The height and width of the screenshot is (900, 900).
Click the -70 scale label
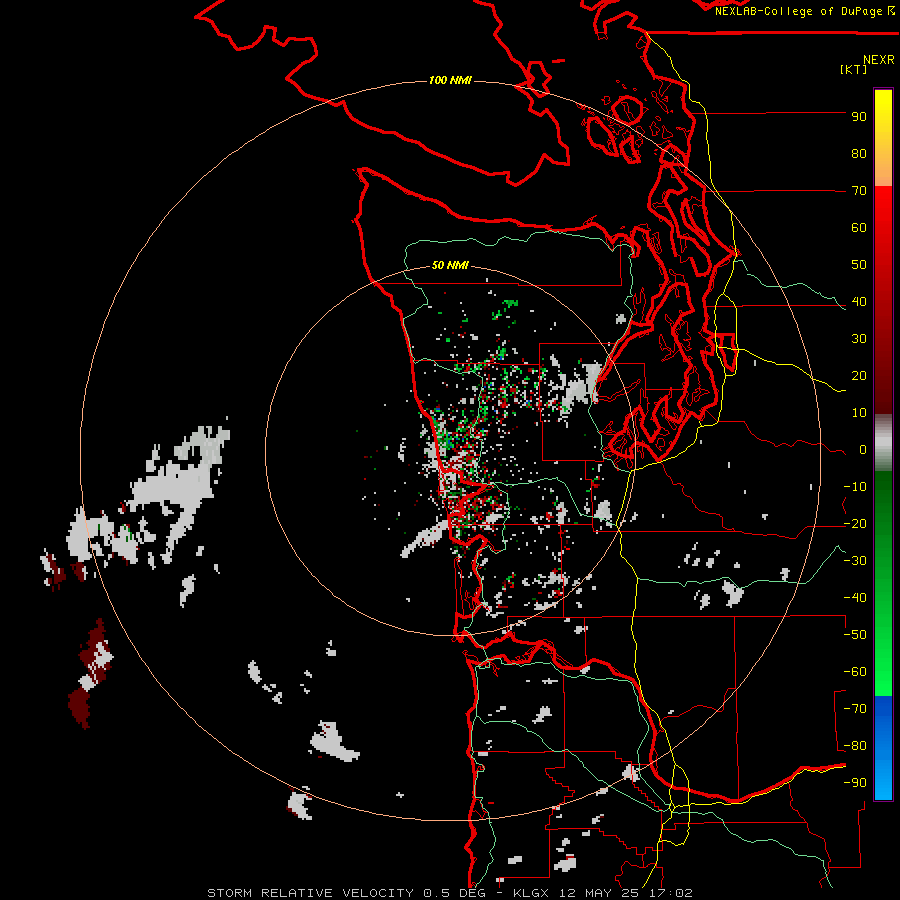[855, 709]
